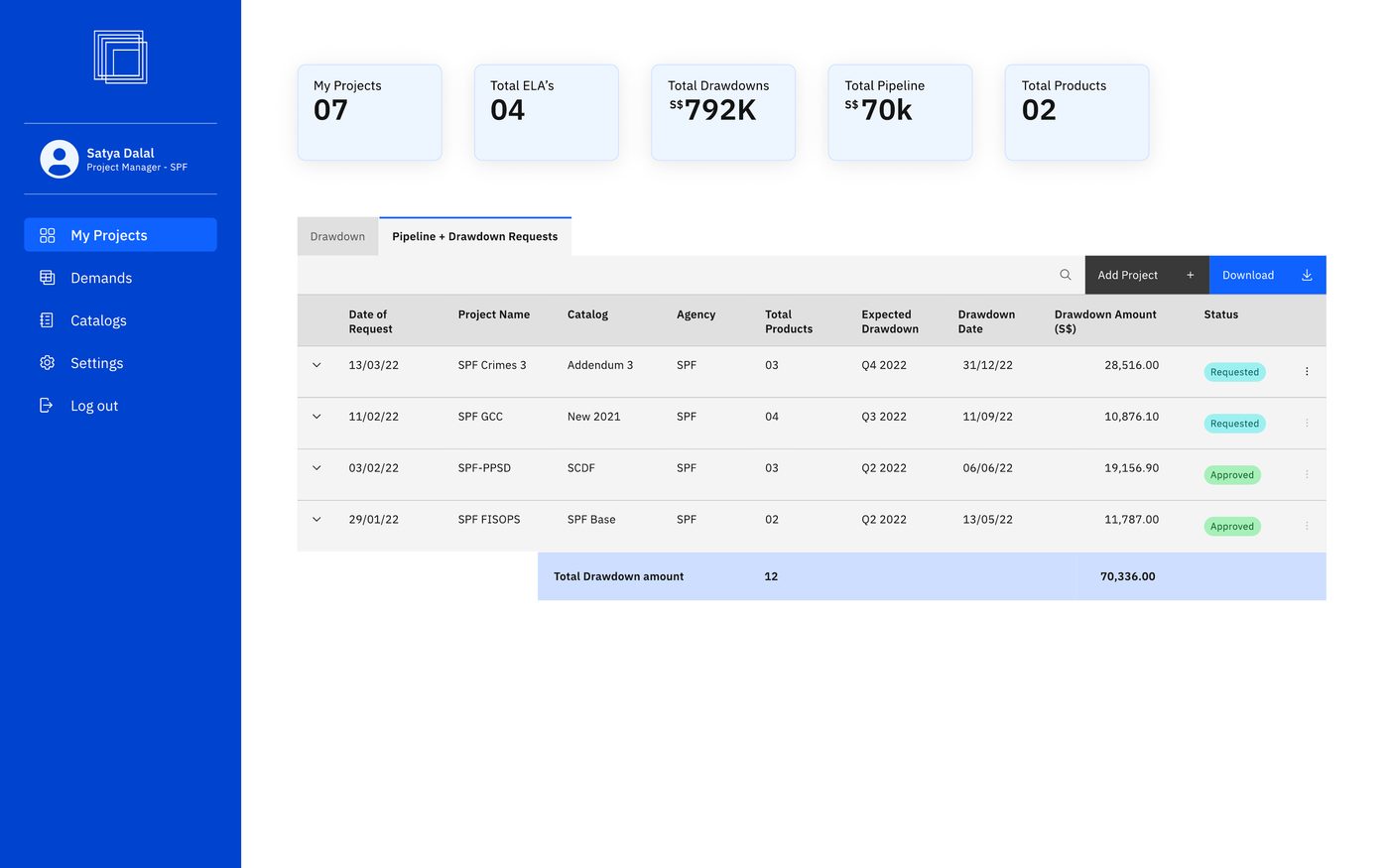Click the 70,336.00 total amount
The image size is (1389, 868).
tap(1128, 576)
